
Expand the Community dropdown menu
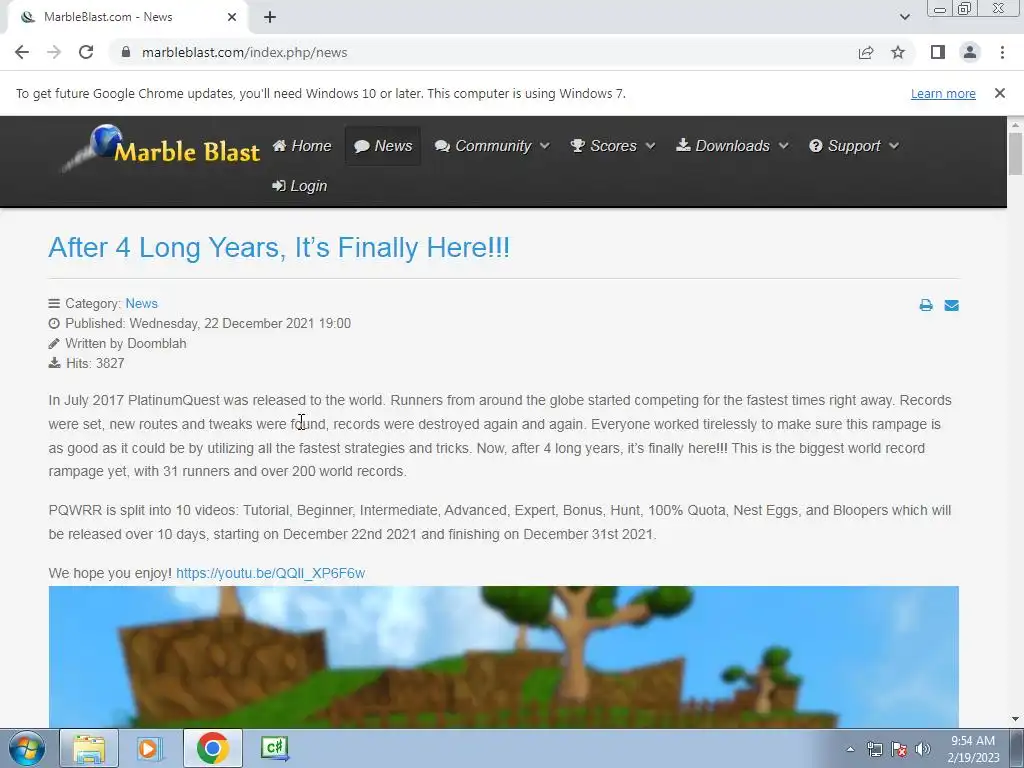(x=492, y=146)
